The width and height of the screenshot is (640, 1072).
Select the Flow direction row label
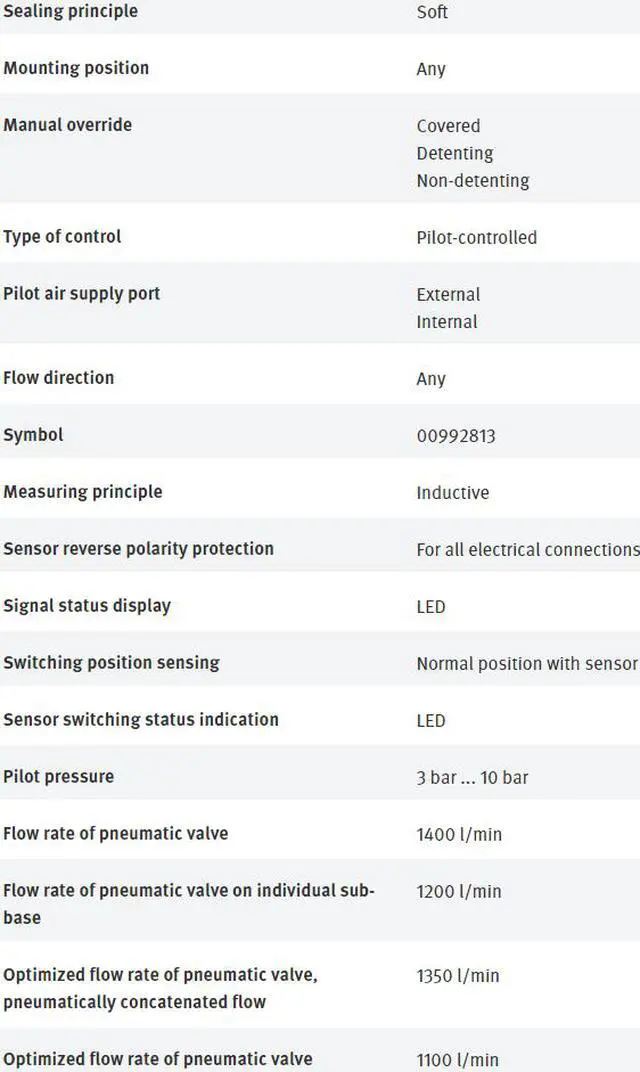(x=59, y=378)
